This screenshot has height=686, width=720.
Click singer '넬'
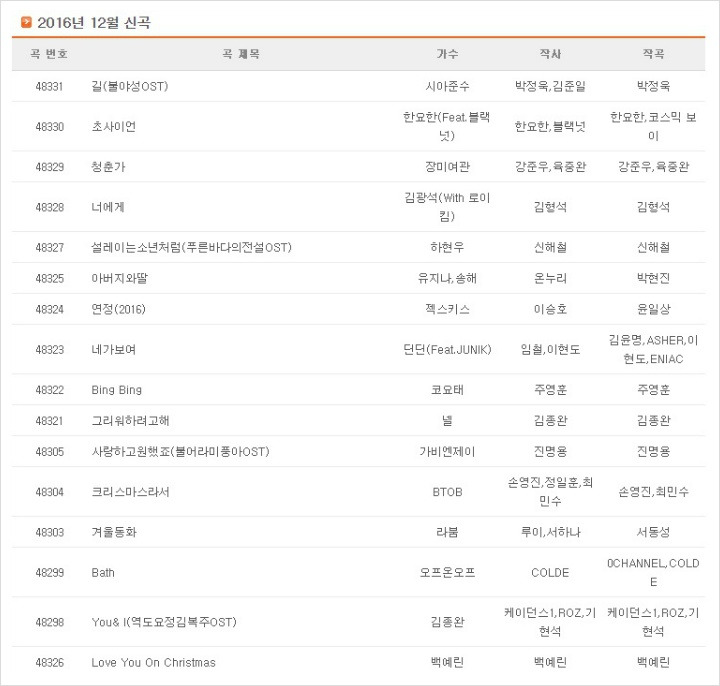447,421
